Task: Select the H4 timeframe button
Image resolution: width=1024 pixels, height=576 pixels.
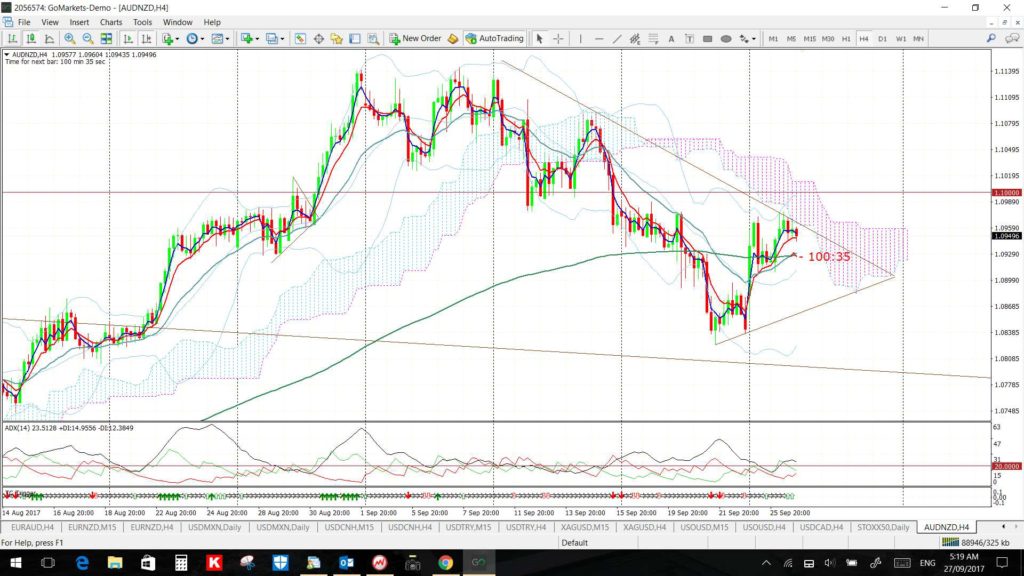Action: tap(864, 39)
